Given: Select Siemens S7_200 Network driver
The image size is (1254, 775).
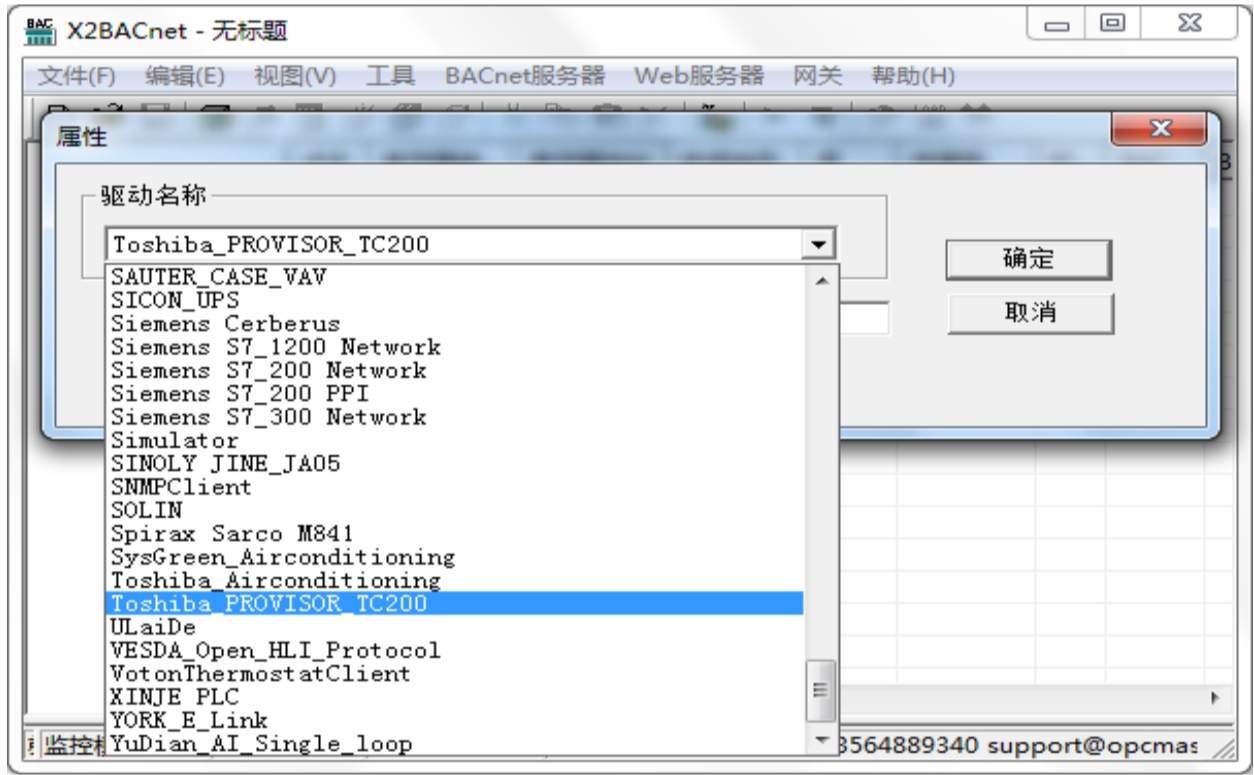Looking at the screenshot, I should pyautogui.click(x=453, y=370).
